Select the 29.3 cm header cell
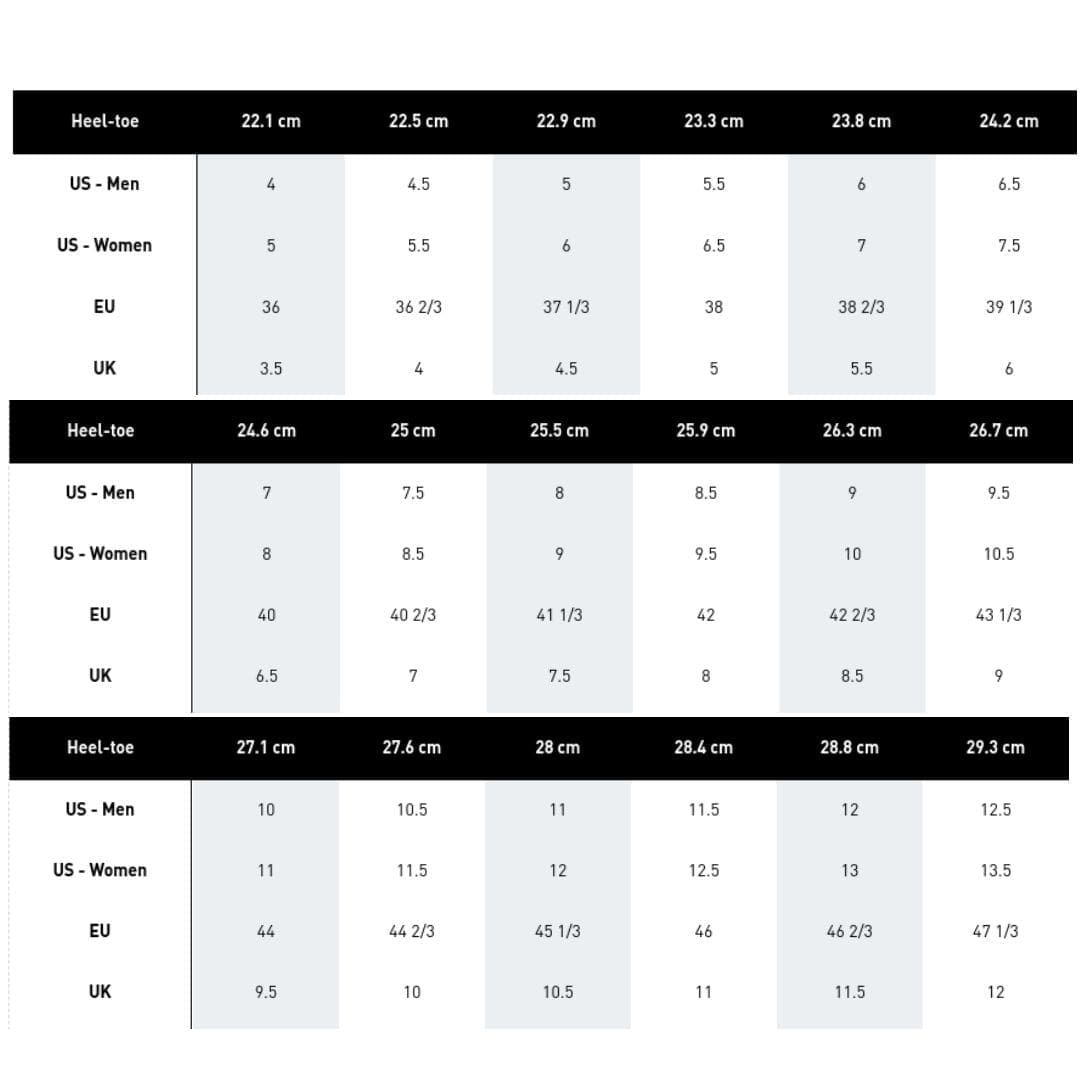The width and height of the screenshot is (1080, 1080). [x=995, y=747]
